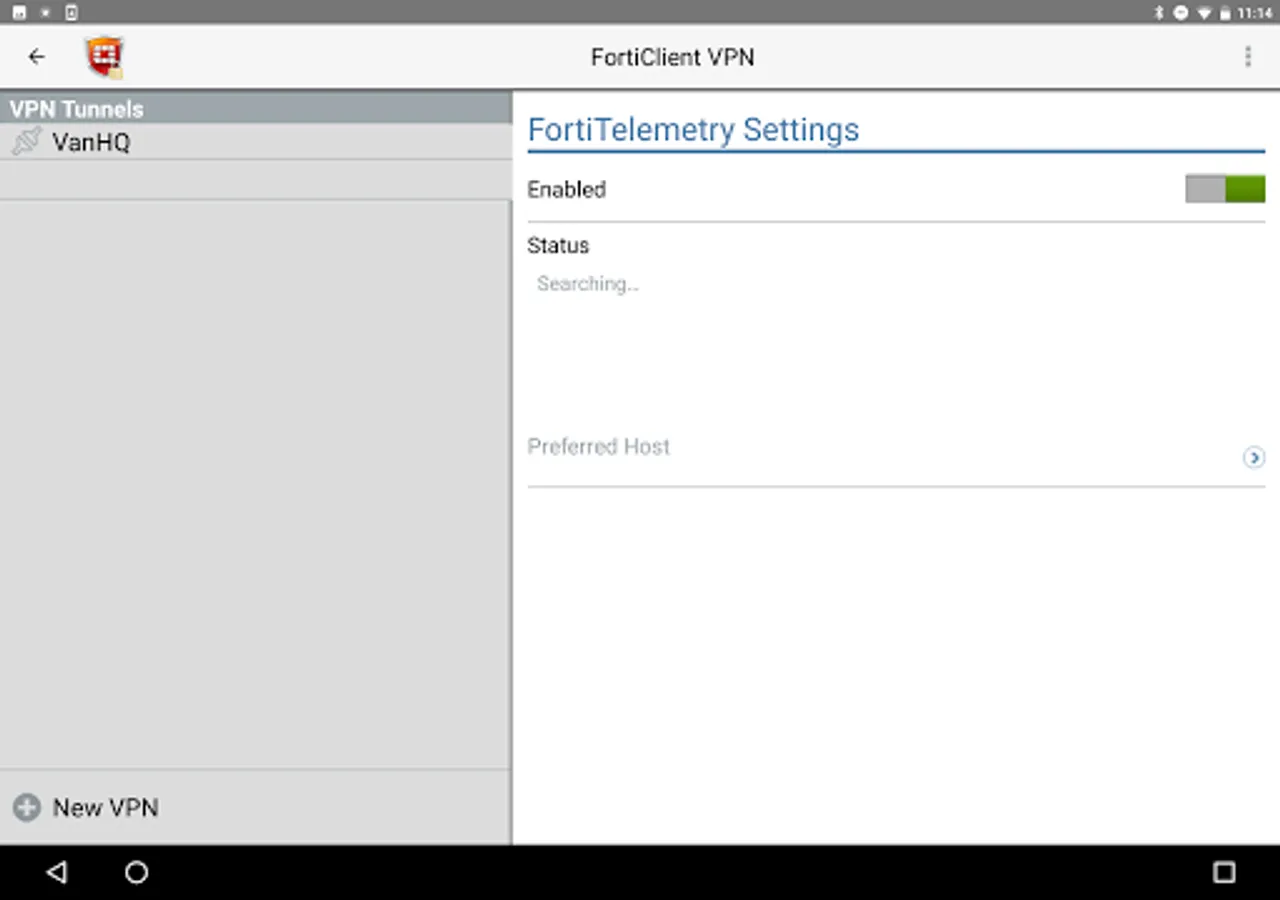Click the FortiClient shield logo

tap(104, 57)
